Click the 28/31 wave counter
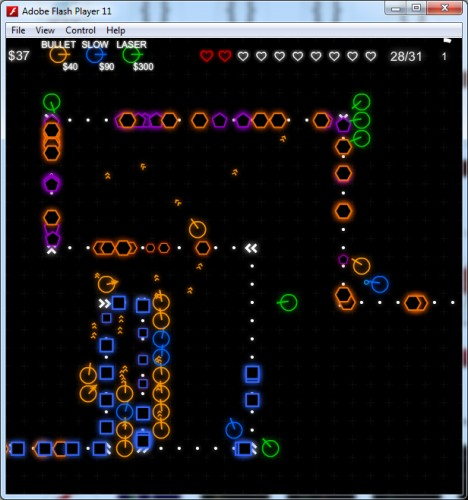468x500 pixels. click(x=406, y=56)
